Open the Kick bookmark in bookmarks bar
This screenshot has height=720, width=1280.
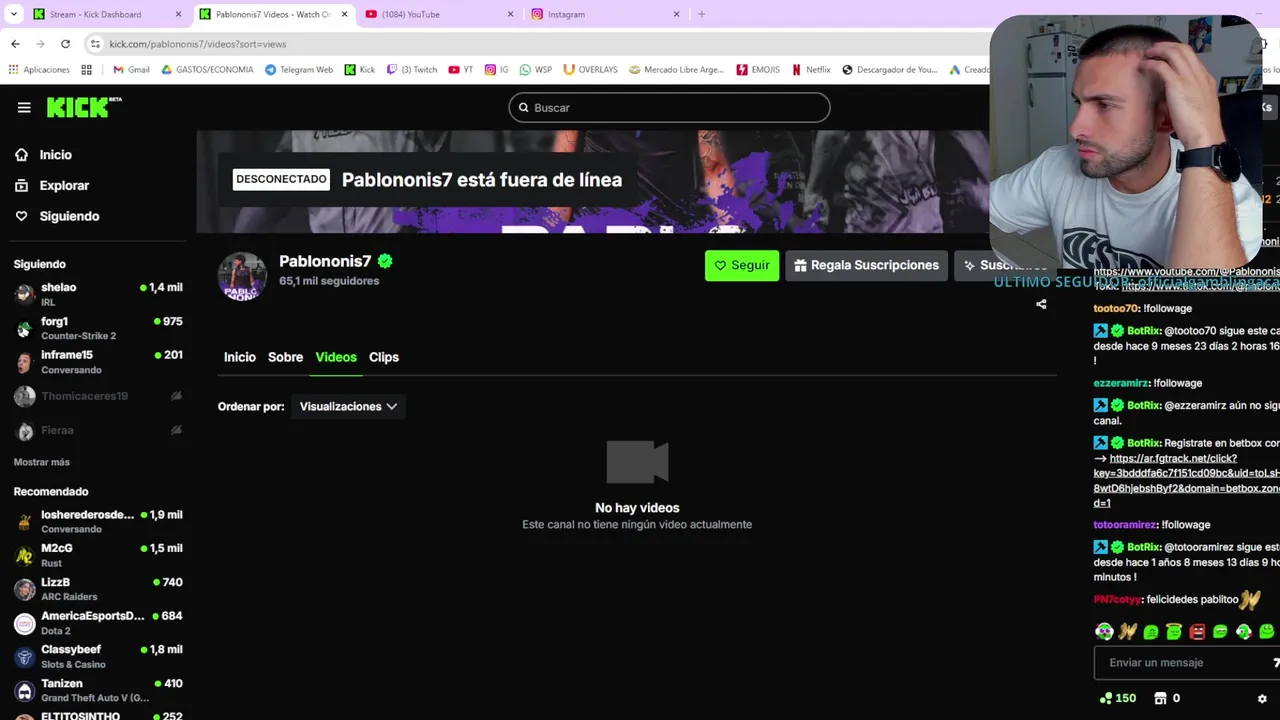pyautogui.click(x=359, y=70)
